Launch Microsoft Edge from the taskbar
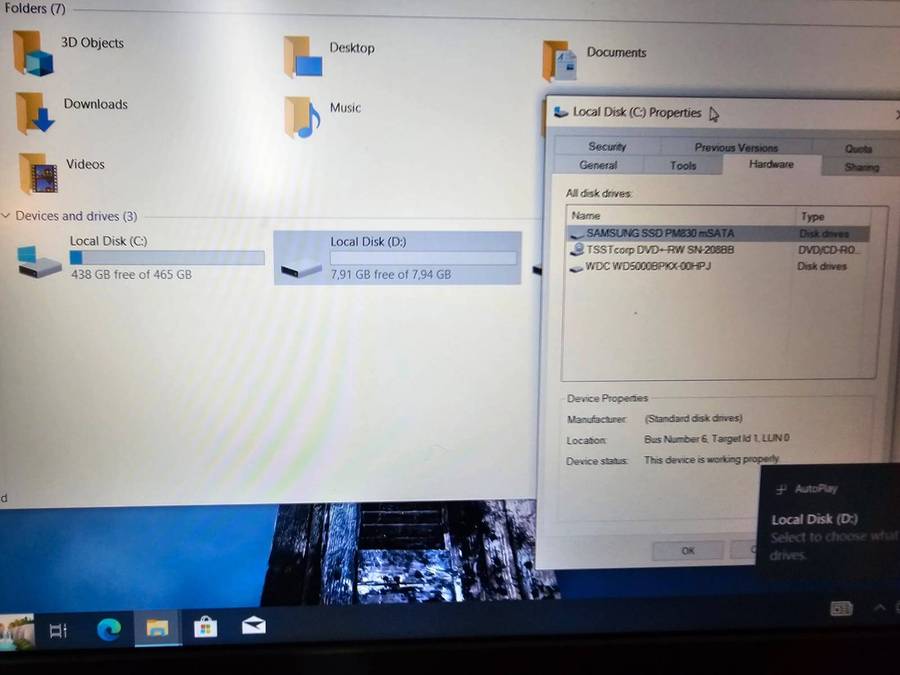This screenshot has width=900, height=675. pyautogui.click(x=108, y=628)
